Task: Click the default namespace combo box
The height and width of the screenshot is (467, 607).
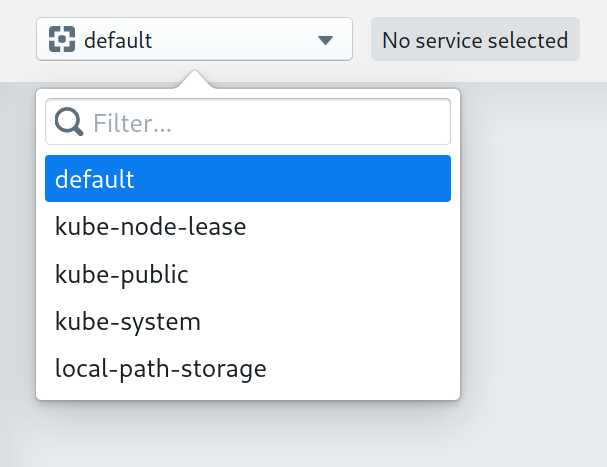Action: pyautogui.click(x=194, y=40)
